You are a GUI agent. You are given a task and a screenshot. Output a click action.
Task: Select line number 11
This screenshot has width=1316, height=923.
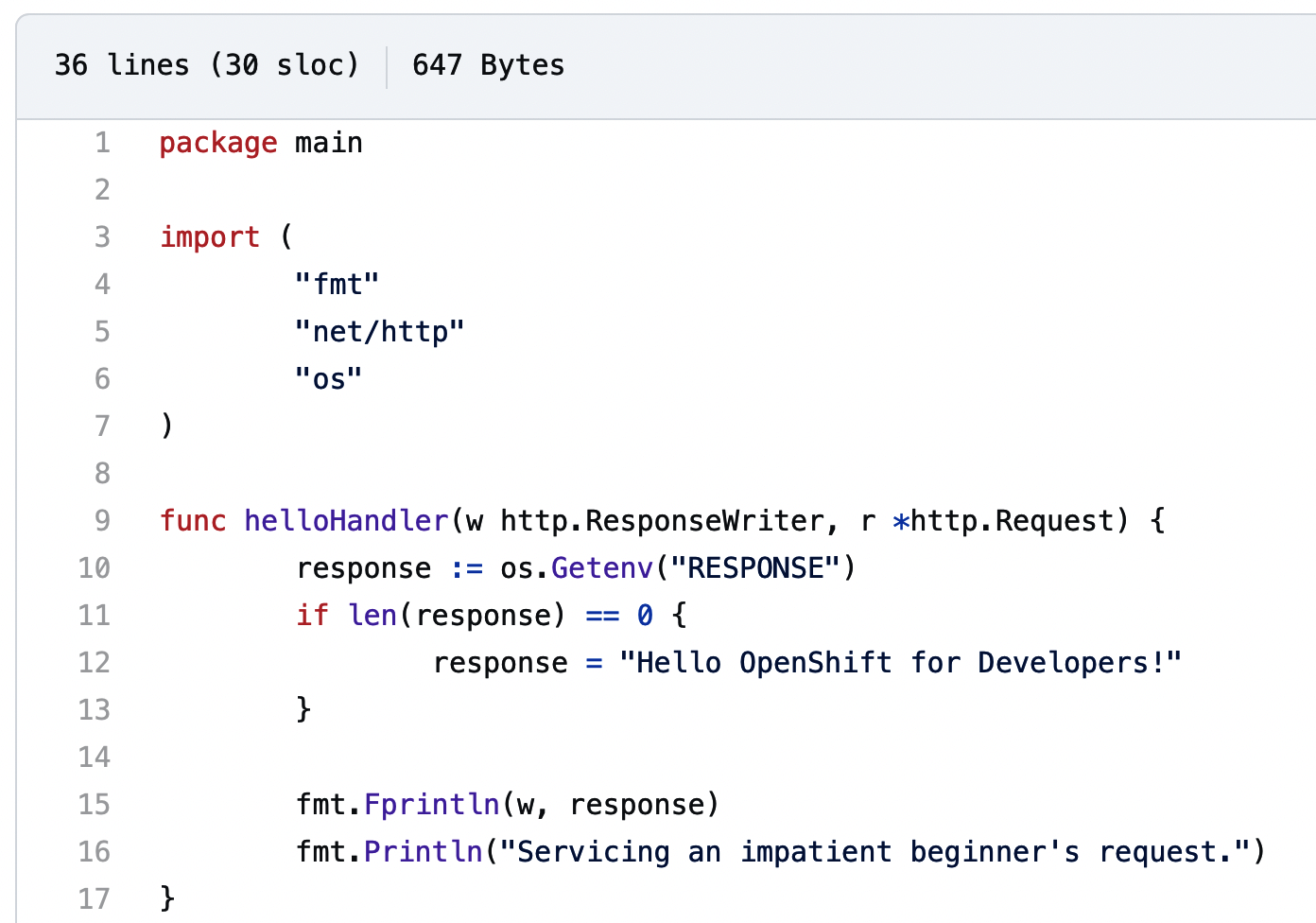[94, 616]
